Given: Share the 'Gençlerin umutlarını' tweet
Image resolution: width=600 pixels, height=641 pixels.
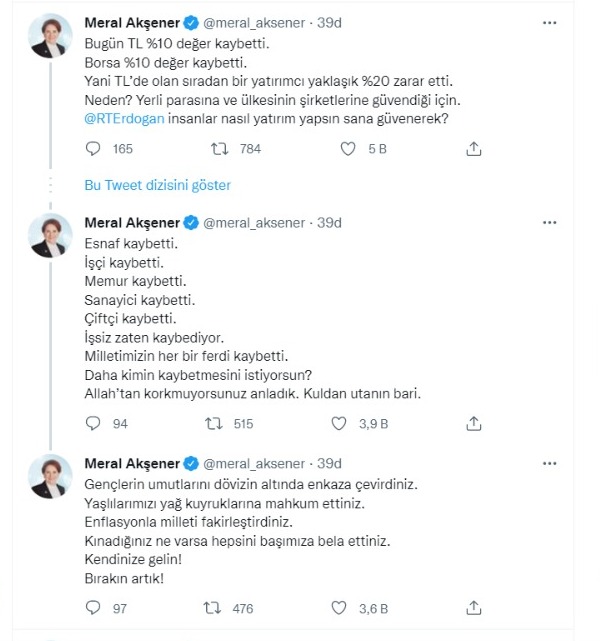Looking at the screenshot, I should point(473,608).
